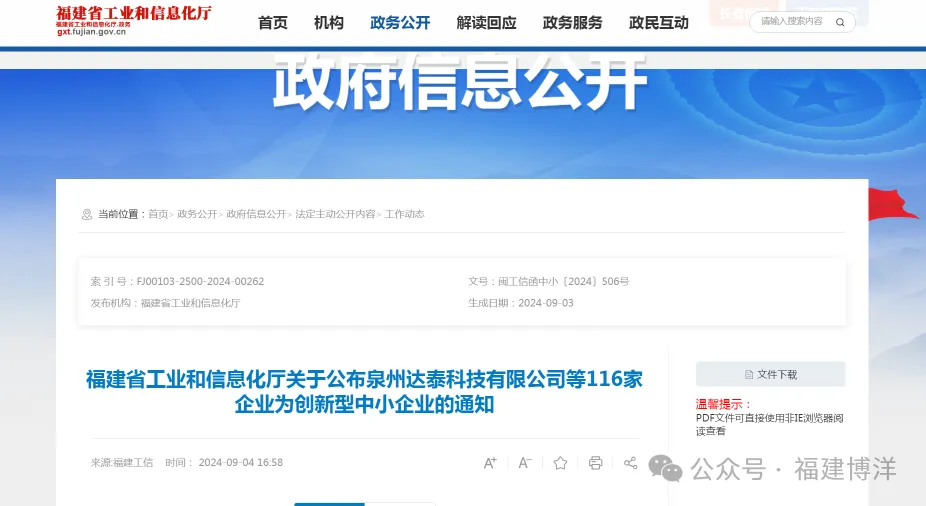Go to 解读回应 in the navigation
Screen dimensions: 926x506
coord(486,23)
